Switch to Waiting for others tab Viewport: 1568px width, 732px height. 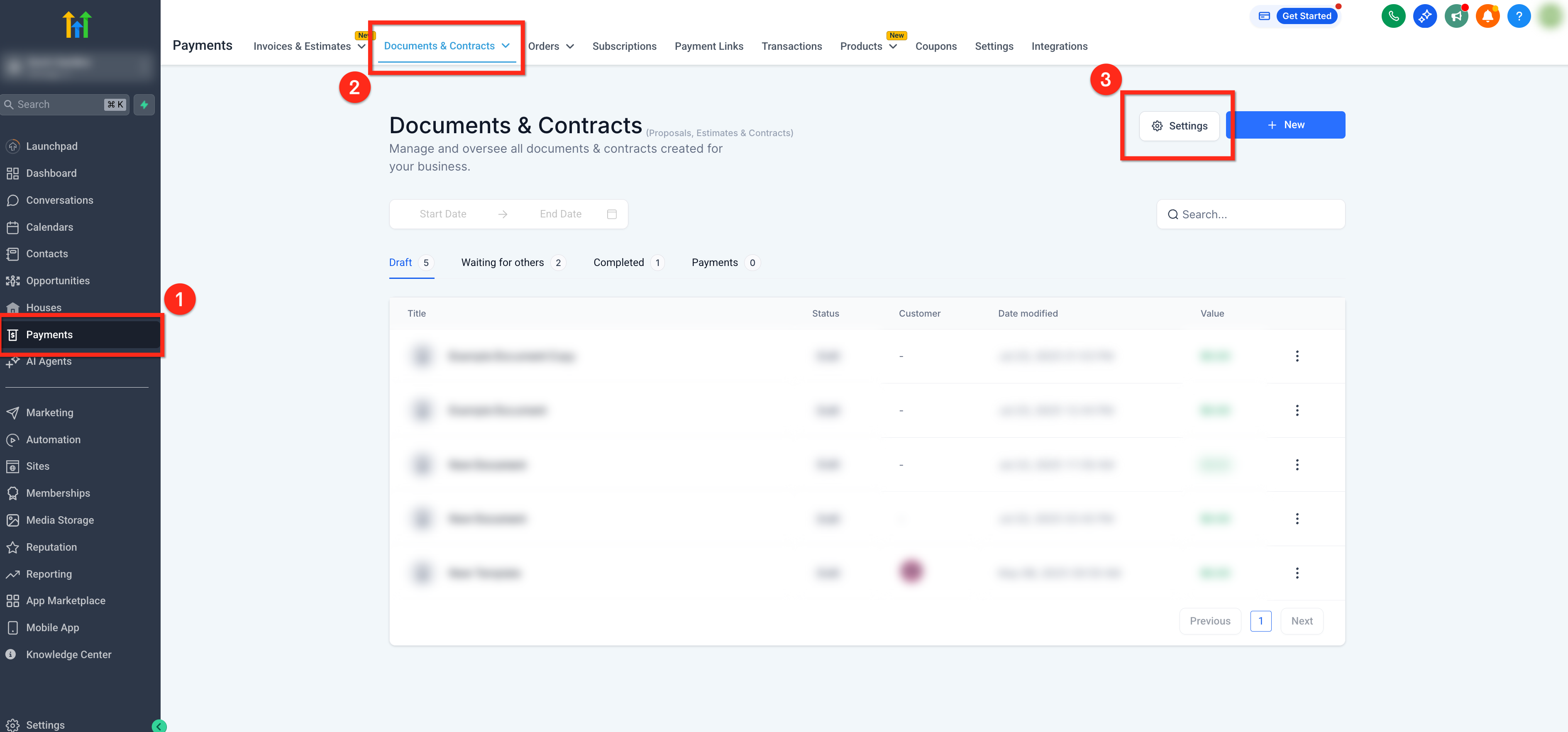click(502, 263)
